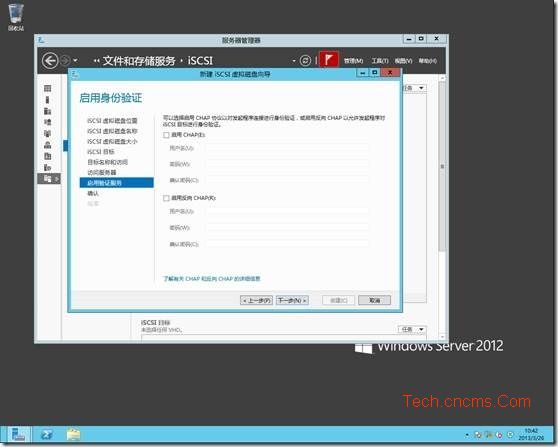Viewport: 558px width, 447px height.
Task: Open the taskbar clock and date
Action: tap(531, 435)
